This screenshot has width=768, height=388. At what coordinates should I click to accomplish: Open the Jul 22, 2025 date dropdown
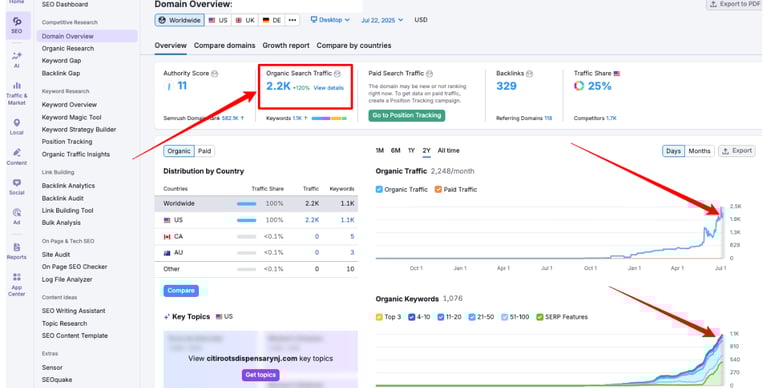pyautogui.click(x=382, y=20)
